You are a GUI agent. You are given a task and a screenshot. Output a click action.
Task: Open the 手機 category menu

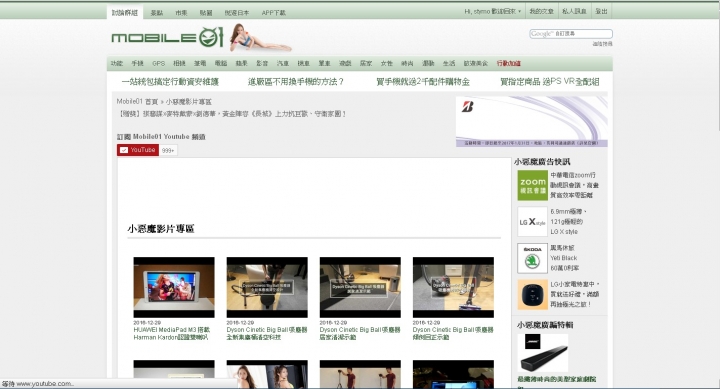(137, 63)
